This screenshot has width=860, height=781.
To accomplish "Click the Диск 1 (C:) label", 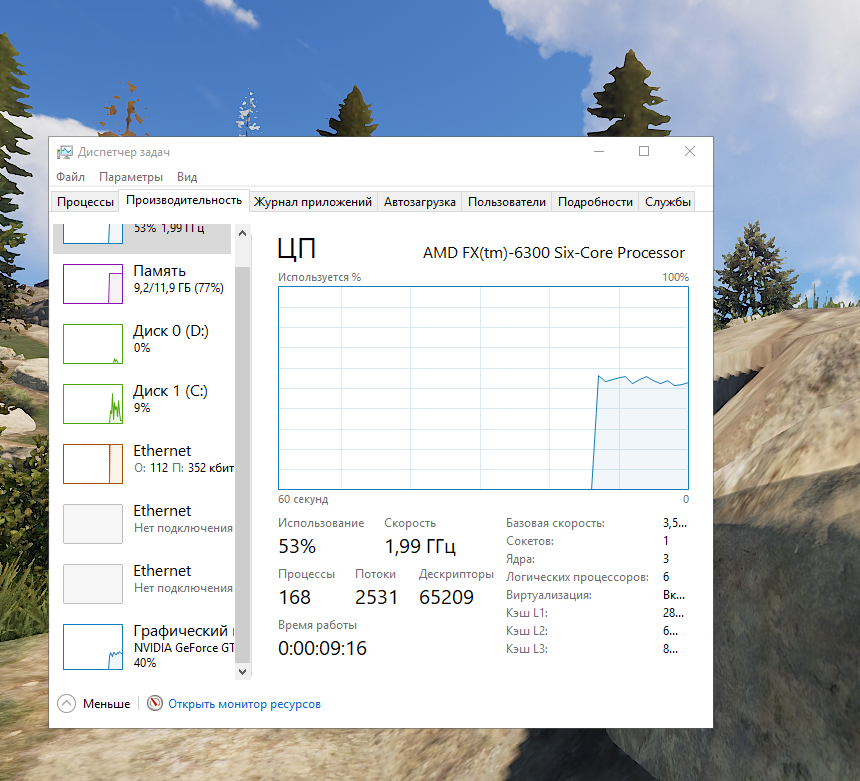I will pos(170,390).
